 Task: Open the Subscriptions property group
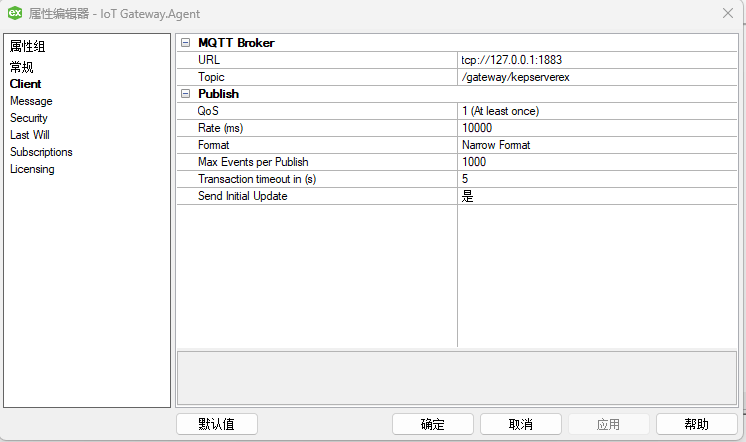(41, 152)
